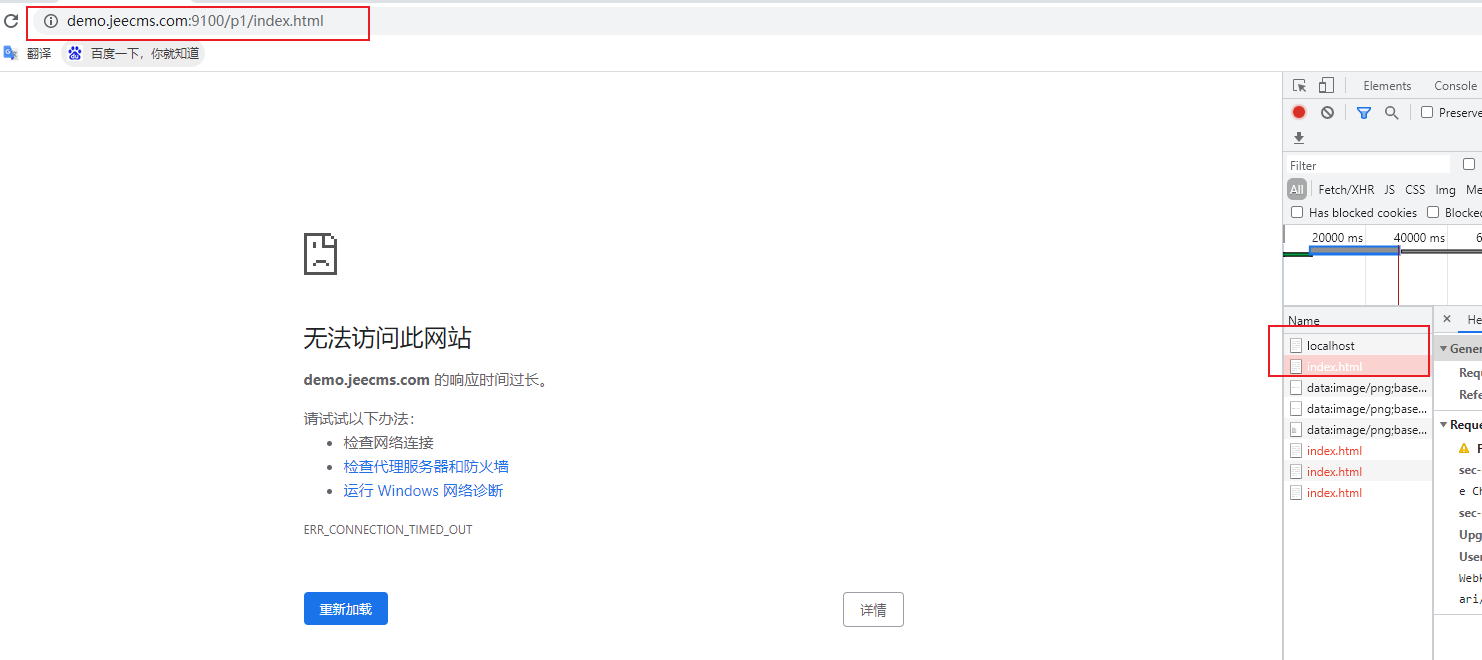Activate DevTools inspect element picker
The image size is (1482, 660).
tap(1299, 86)
